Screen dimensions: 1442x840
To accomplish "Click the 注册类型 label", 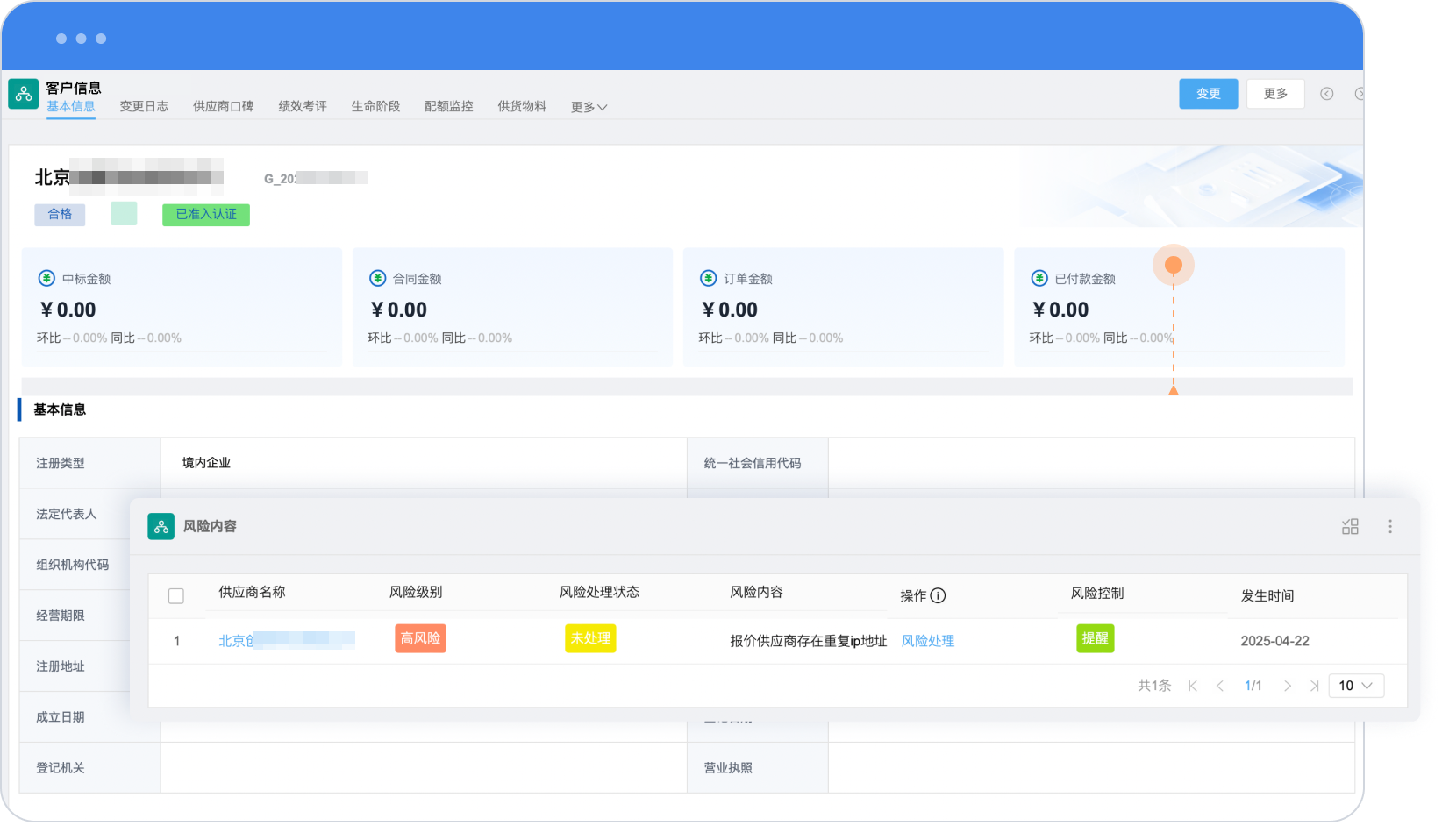I will click(61, 463).
